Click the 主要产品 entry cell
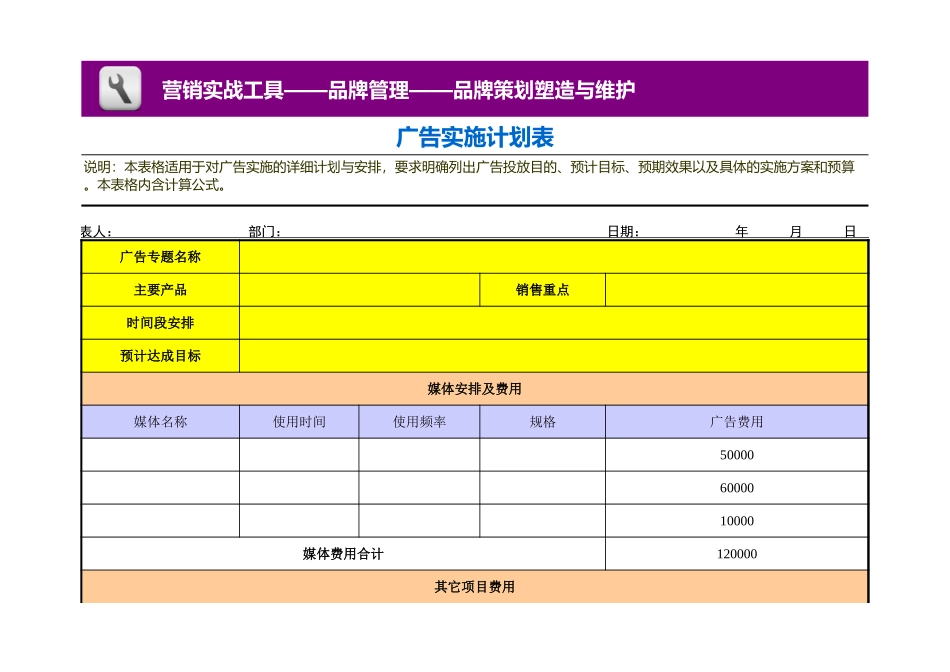Viewport: 950px width, 672px height. (x=360, y=289)
